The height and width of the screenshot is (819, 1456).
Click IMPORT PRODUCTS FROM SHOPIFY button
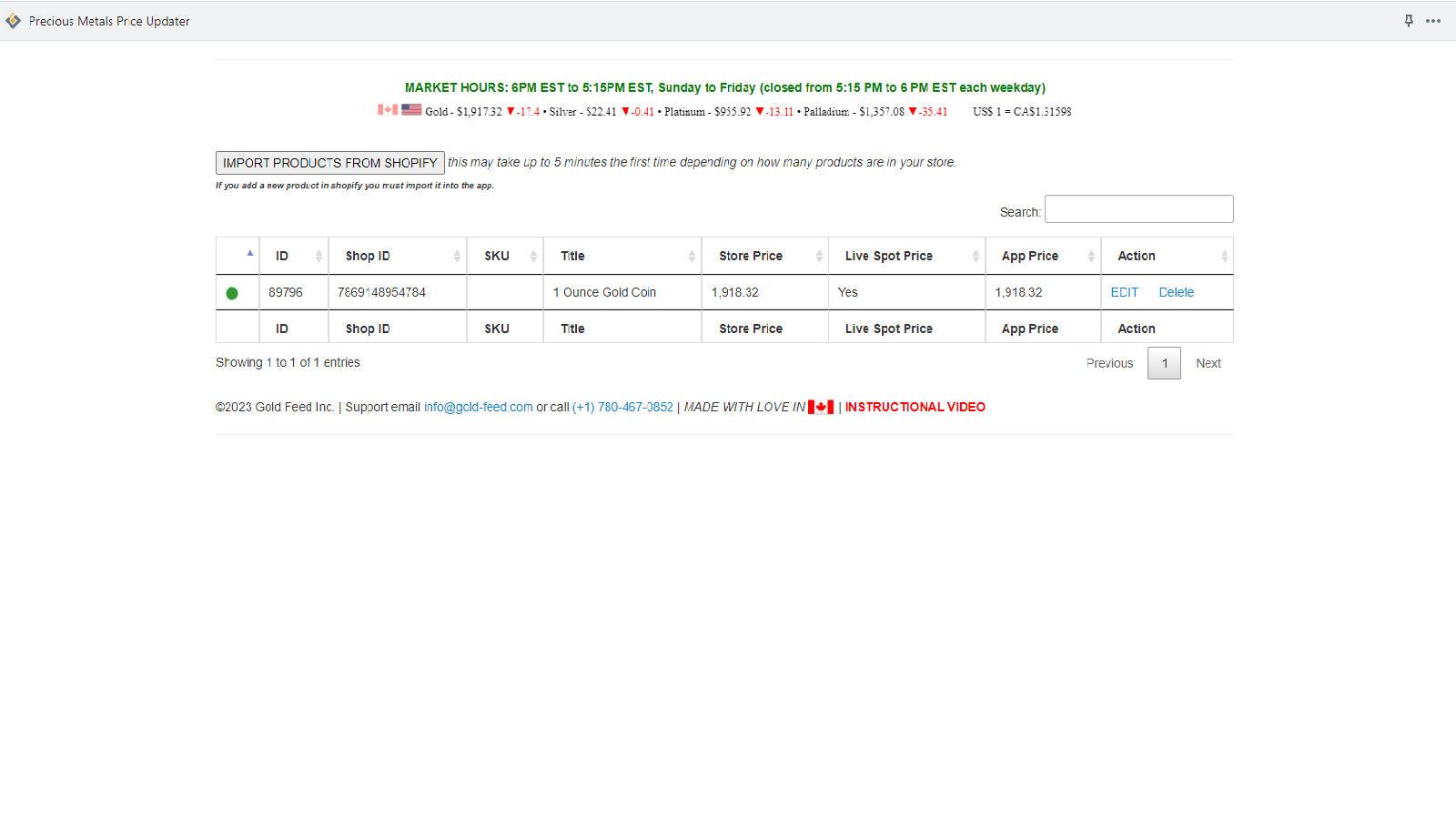(x=329, y=162)
